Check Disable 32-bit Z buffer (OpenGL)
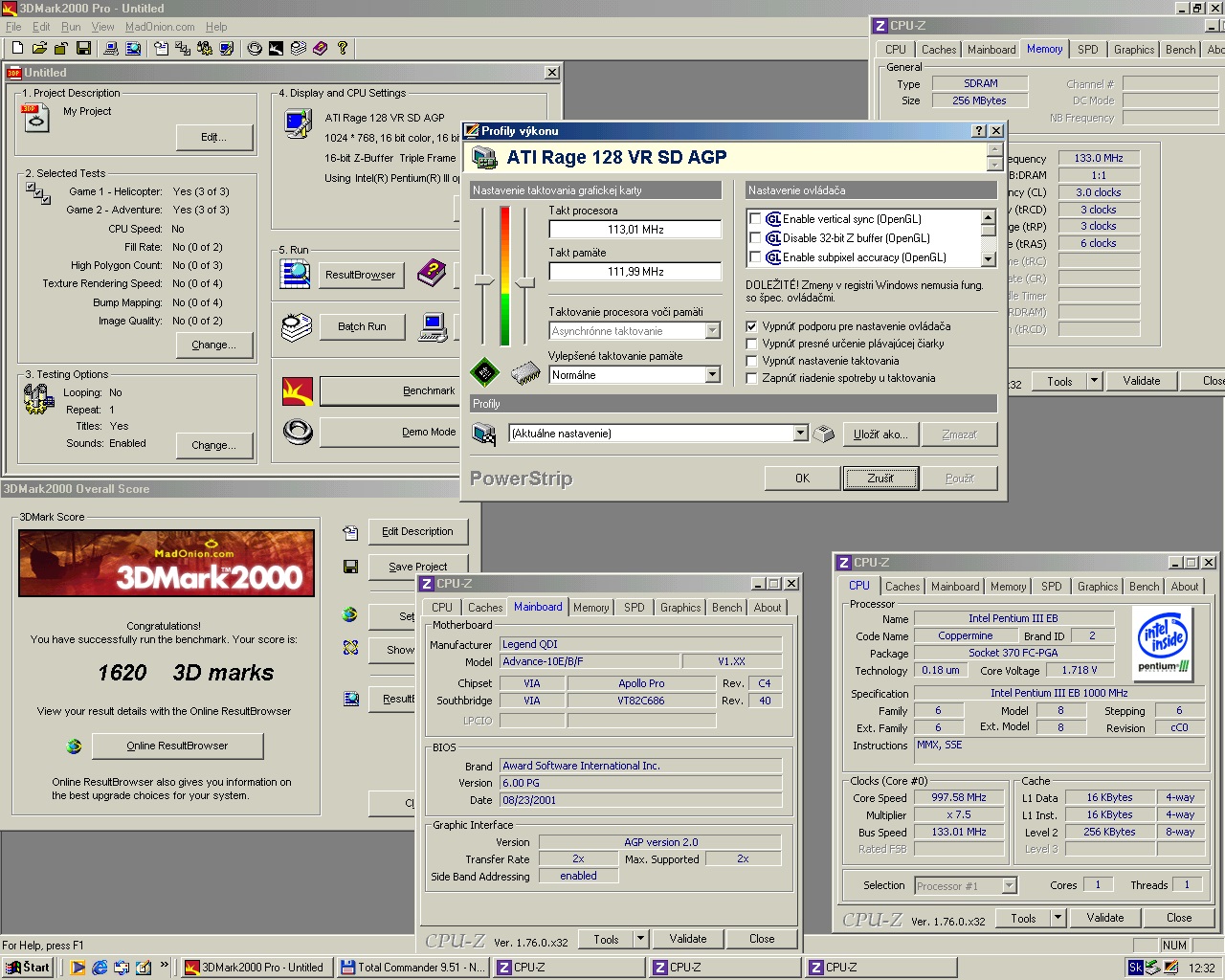 (755, 238)
